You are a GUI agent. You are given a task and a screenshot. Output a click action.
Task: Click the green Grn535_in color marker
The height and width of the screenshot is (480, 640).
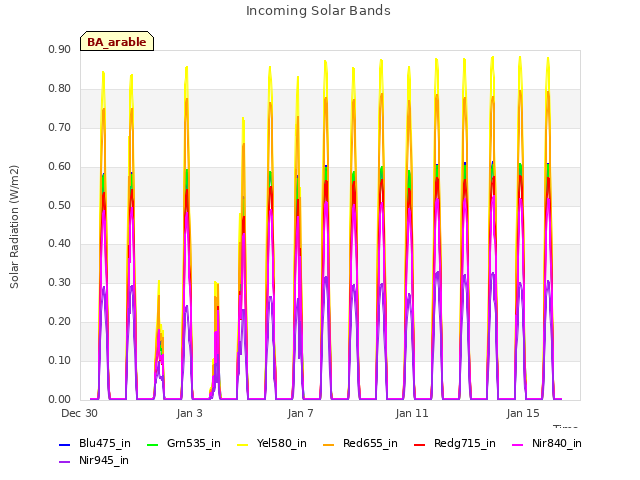tap(152, 444)
